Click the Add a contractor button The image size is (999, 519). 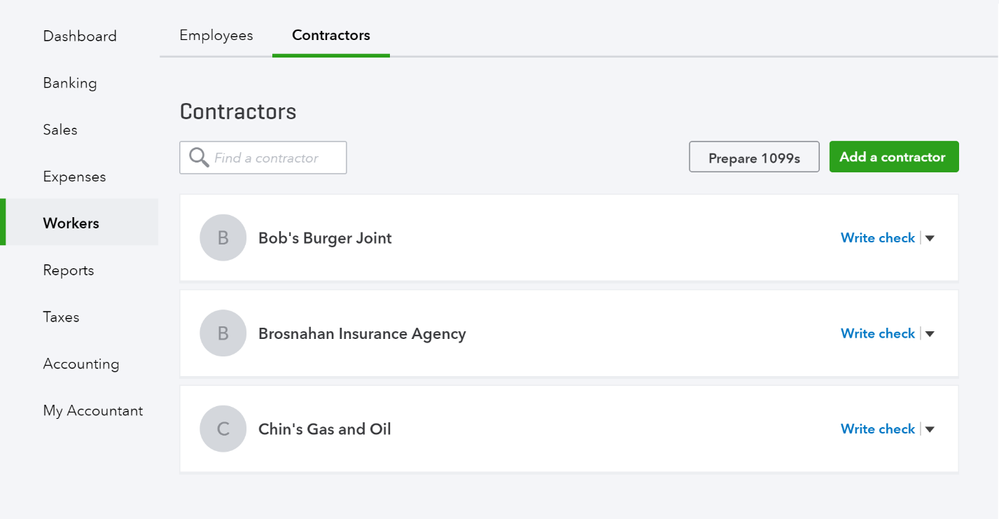(x=893, y=157)
